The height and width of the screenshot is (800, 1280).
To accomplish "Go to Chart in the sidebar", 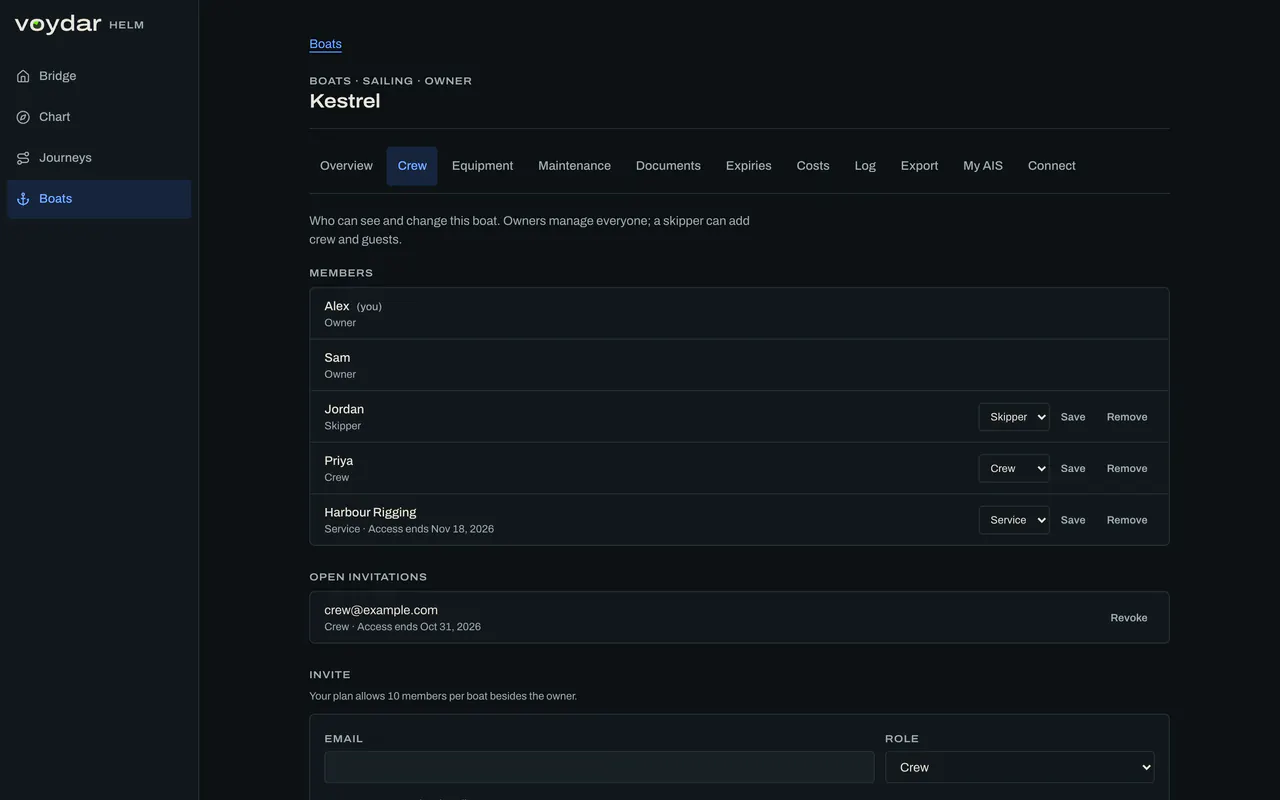I will (99, 117).
